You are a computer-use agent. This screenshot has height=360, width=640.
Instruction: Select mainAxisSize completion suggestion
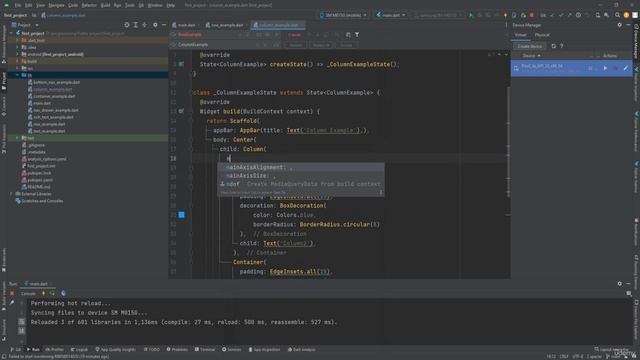[301, 176]
